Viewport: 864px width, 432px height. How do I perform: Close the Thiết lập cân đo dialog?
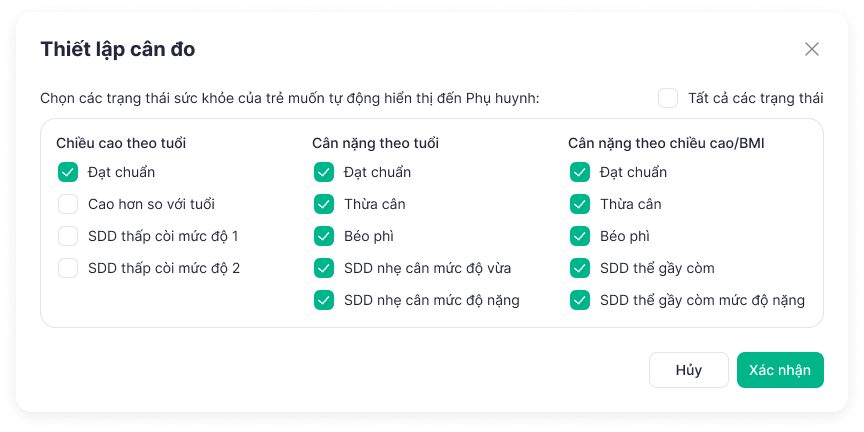tap(812, 49)
